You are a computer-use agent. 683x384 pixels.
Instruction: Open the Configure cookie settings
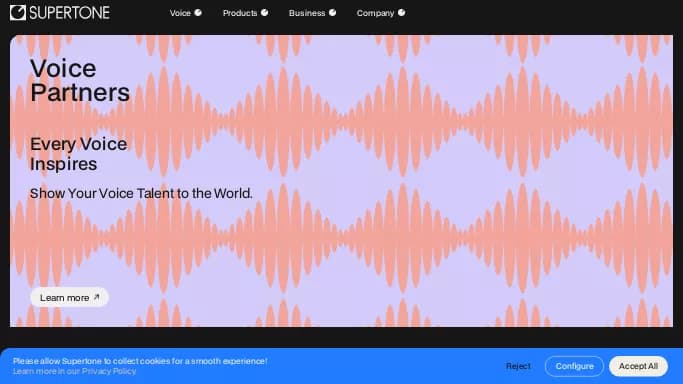[x=574, y=366]
